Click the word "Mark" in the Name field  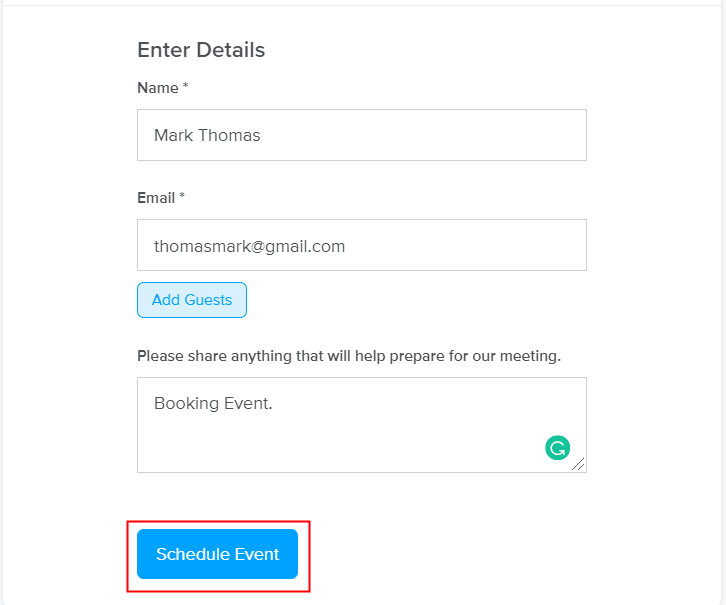173,135
